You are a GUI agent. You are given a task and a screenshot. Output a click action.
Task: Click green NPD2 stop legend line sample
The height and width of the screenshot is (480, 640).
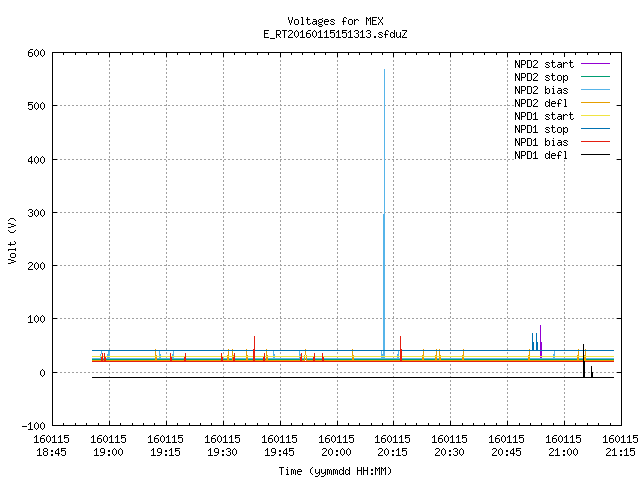point(596,77)
